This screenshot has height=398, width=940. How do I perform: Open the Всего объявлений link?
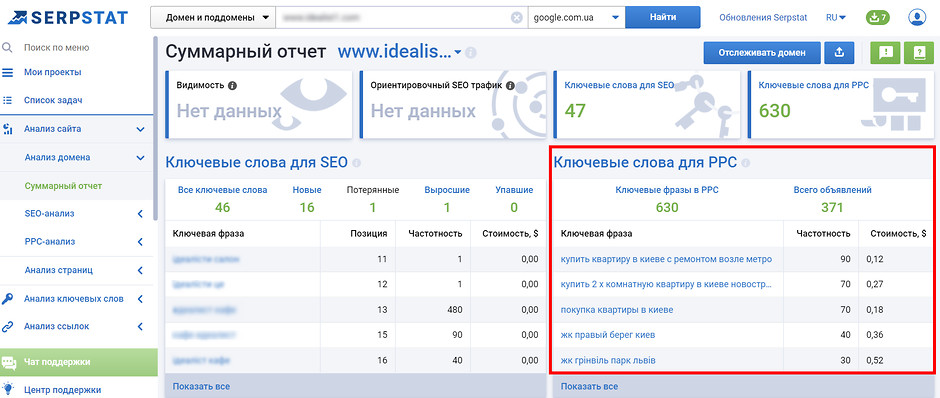pyautogui.click(x=833, y=190)
